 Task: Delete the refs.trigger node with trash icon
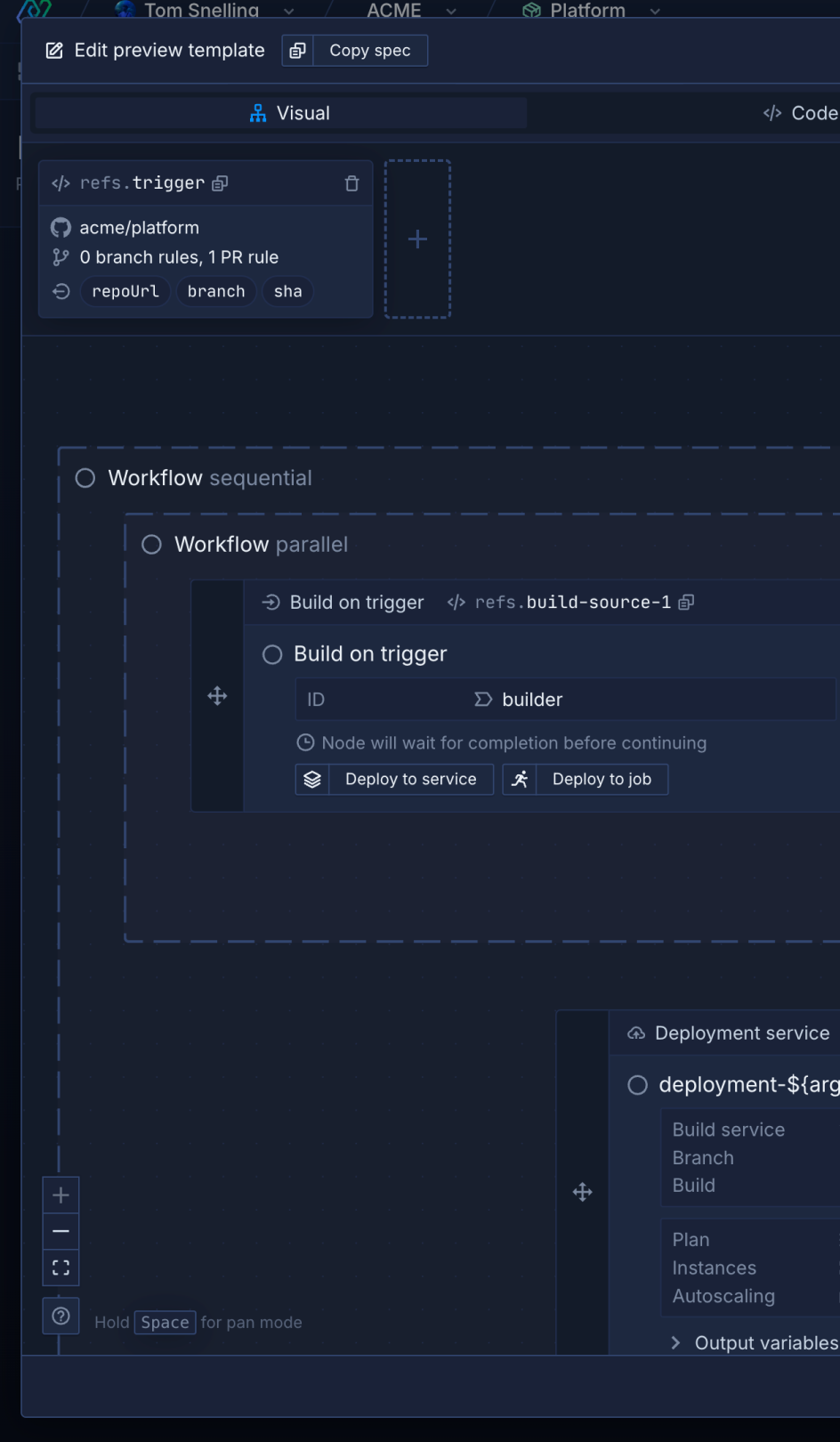(x=351, y=183)
